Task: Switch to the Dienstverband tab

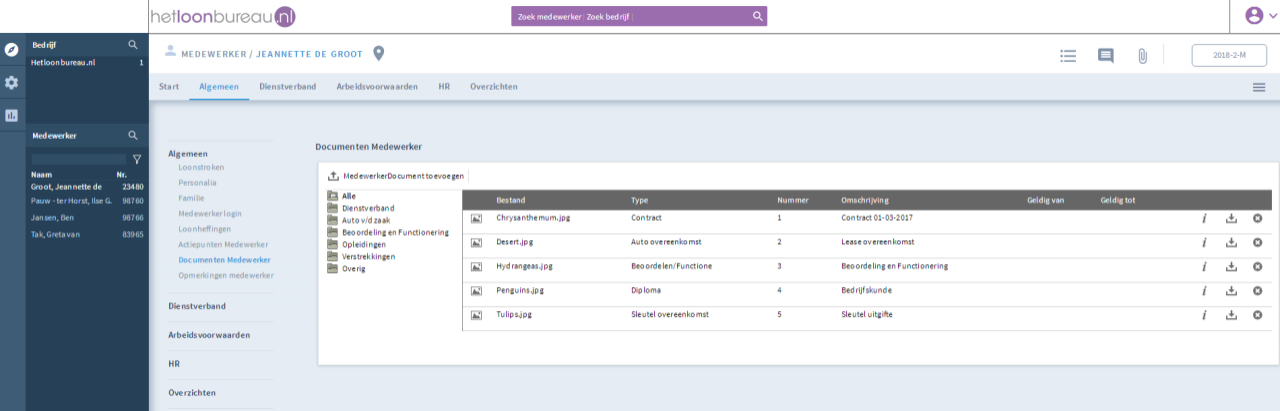Action: coord(287,87)
